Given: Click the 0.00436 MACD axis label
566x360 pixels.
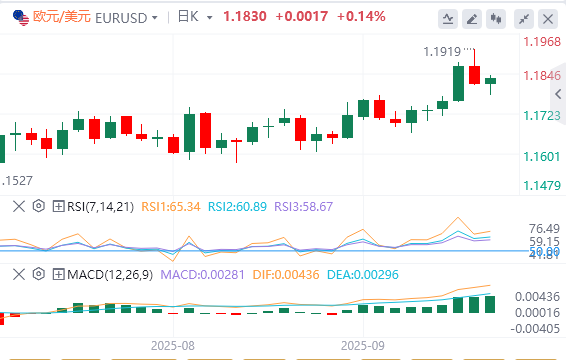Looking at the screenshot, I should click(x=537, y=297).
